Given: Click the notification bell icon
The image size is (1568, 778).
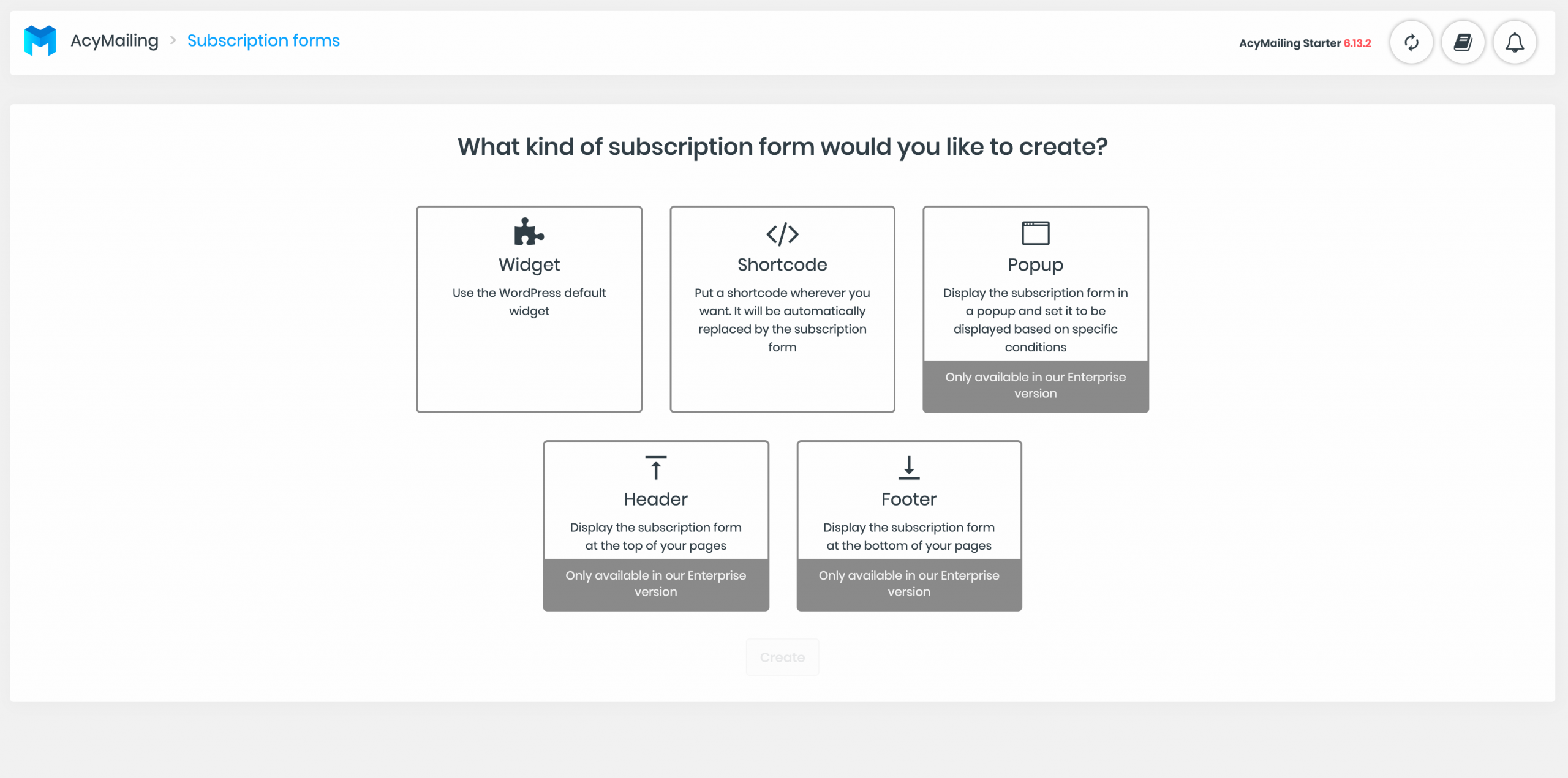Looking at the screenshot, I should pyautogui.click(x=1516, y=41).
